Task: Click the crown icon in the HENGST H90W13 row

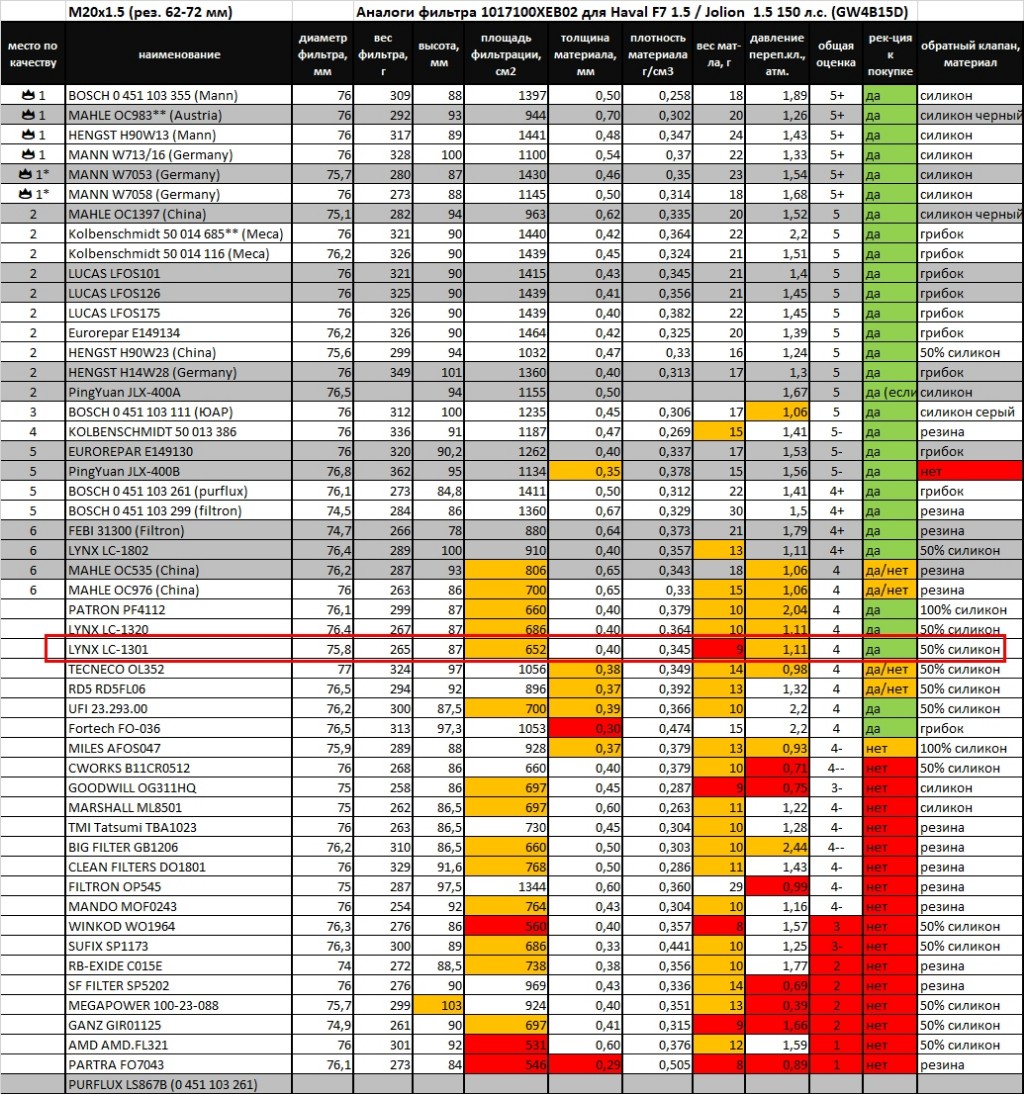Action: coord(28,134)
